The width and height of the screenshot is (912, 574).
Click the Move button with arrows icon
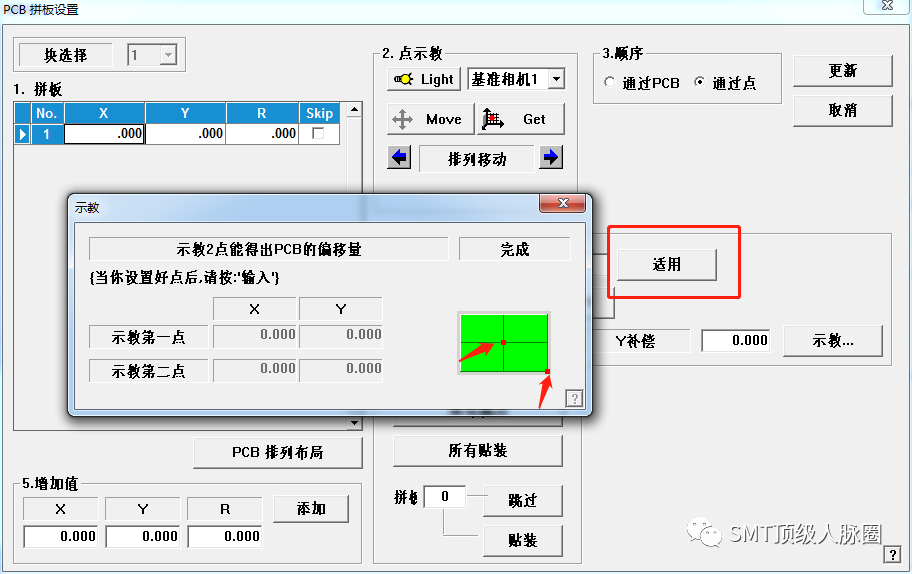427,119
